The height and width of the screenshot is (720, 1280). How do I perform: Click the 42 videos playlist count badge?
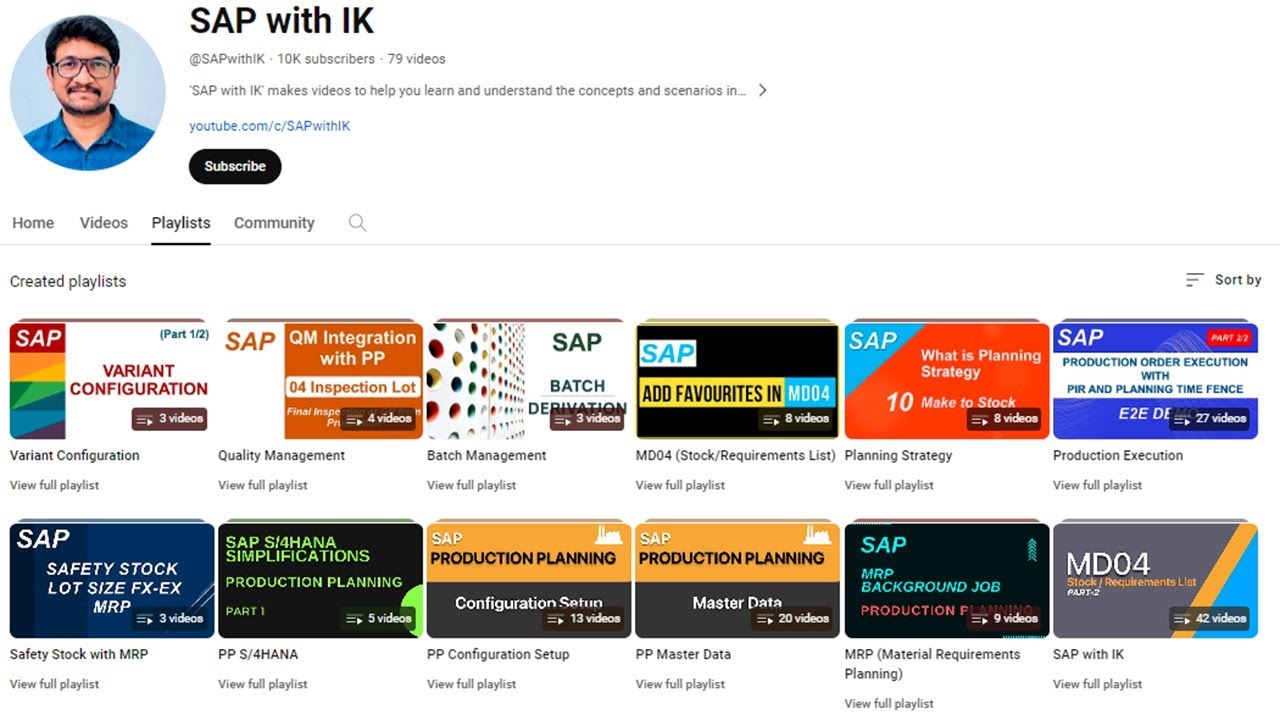[1209, 618]
